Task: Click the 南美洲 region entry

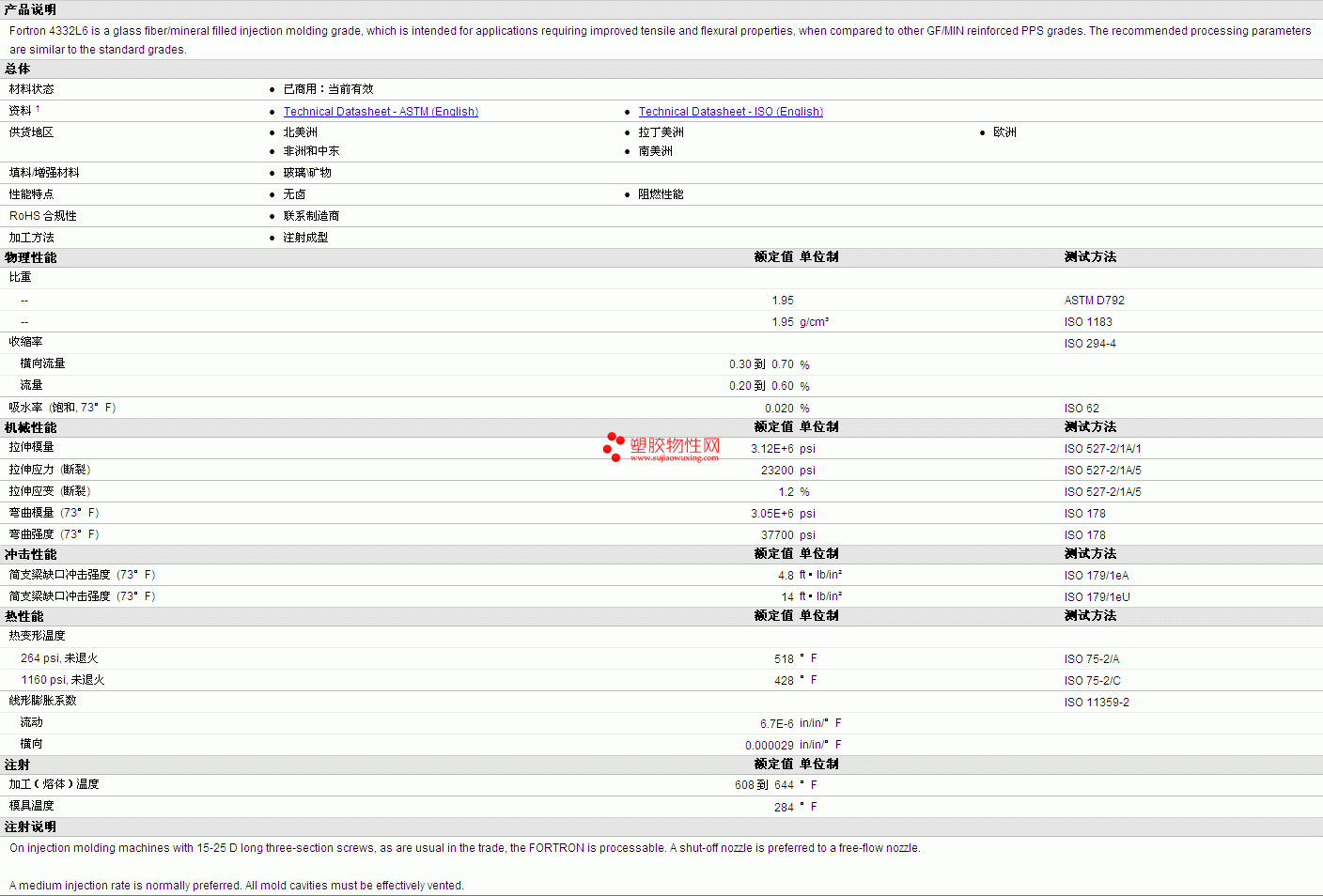Action: tap(656, 151)
